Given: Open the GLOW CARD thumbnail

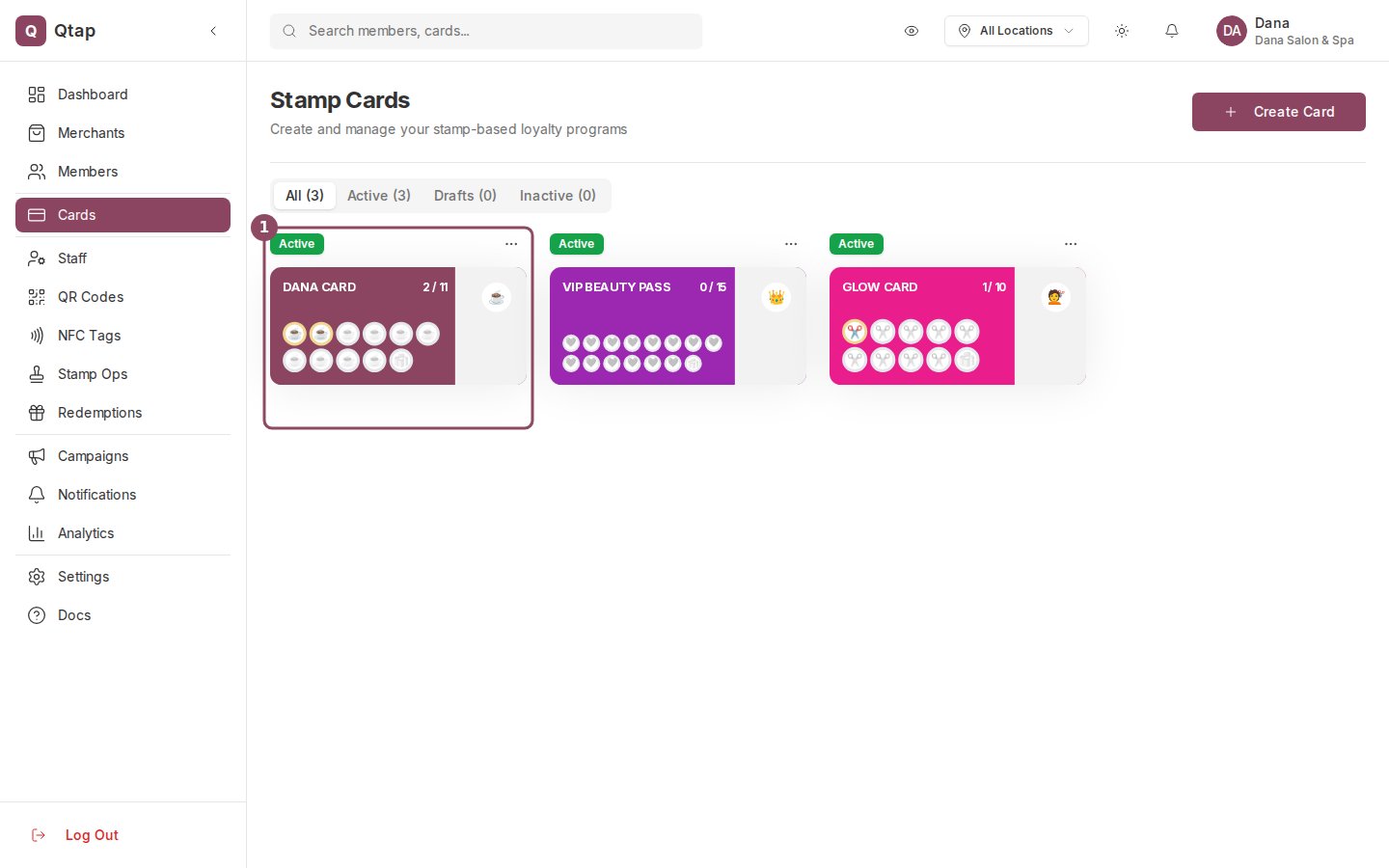Looking at the screenshot, I should (x=958, y=326).
